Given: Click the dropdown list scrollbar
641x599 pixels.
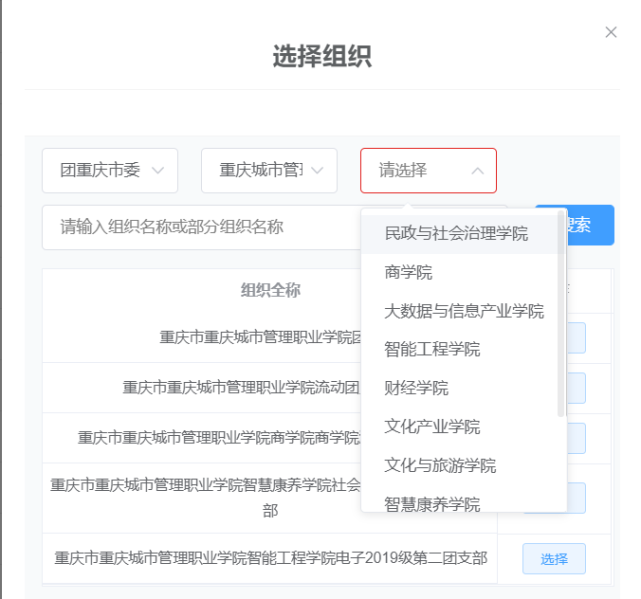Looking at the screenshot, I should tap(561, 314).
